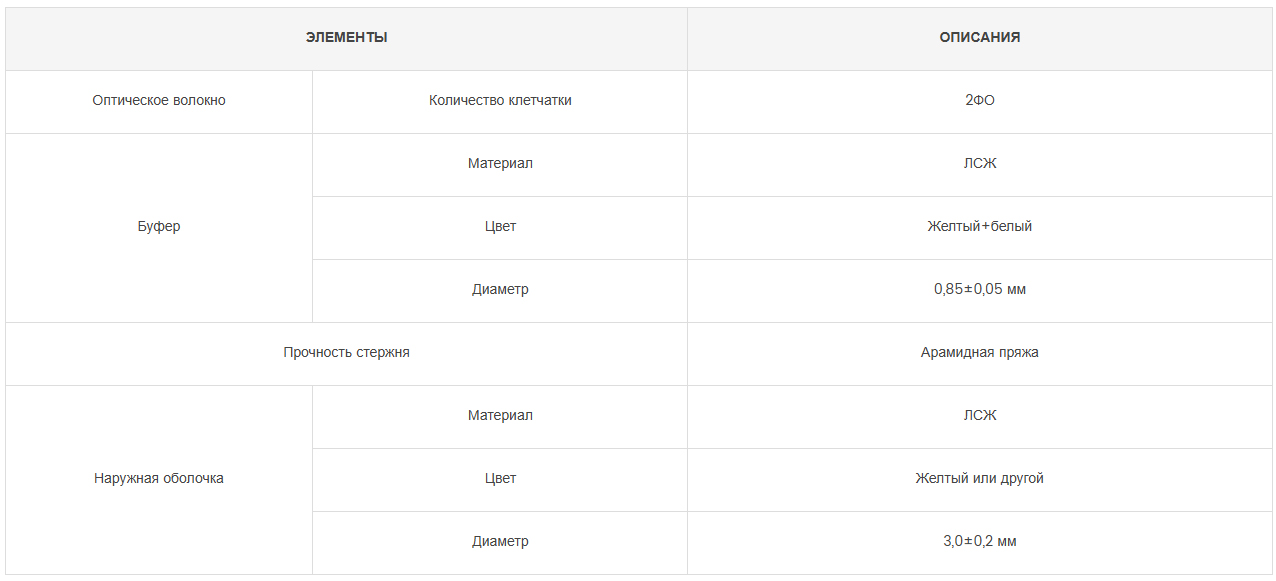1276x581 pixels.
Task: Click the Цвет cell in the Буфер group
Action: pos(500,227)
